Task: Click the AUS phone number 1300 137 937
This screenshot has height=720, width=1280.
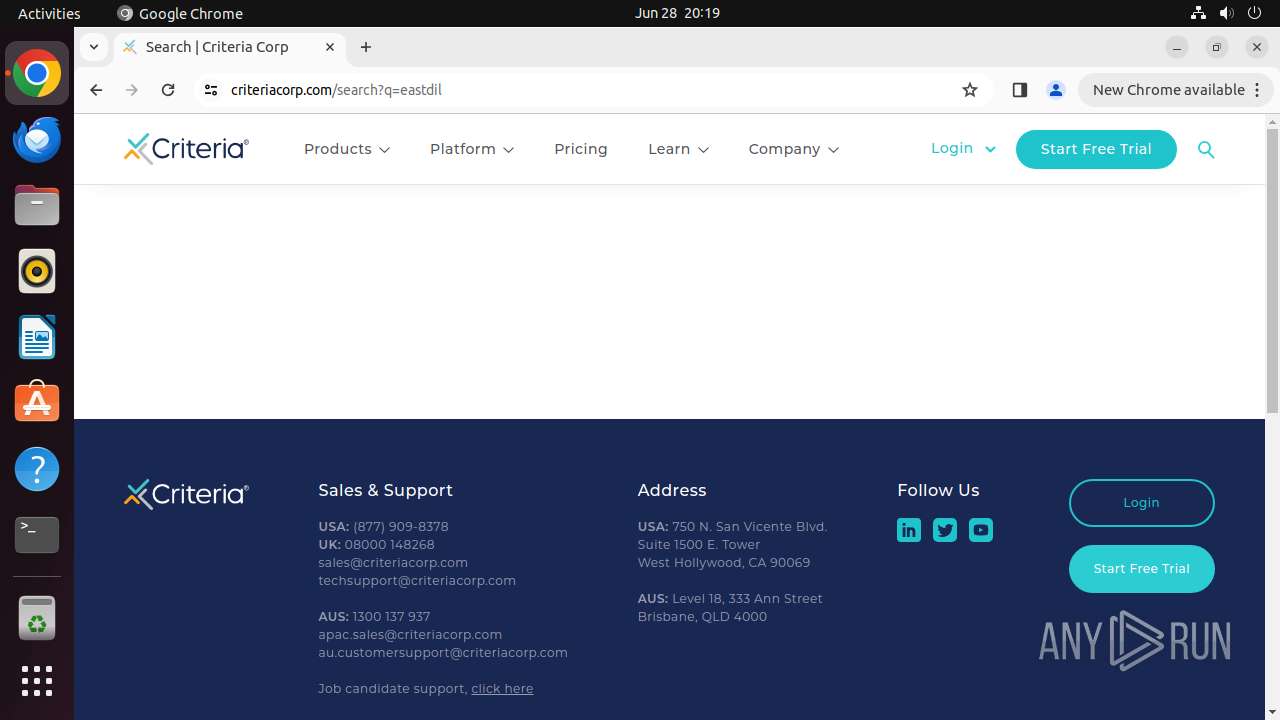Action: [x=391, y=617]
